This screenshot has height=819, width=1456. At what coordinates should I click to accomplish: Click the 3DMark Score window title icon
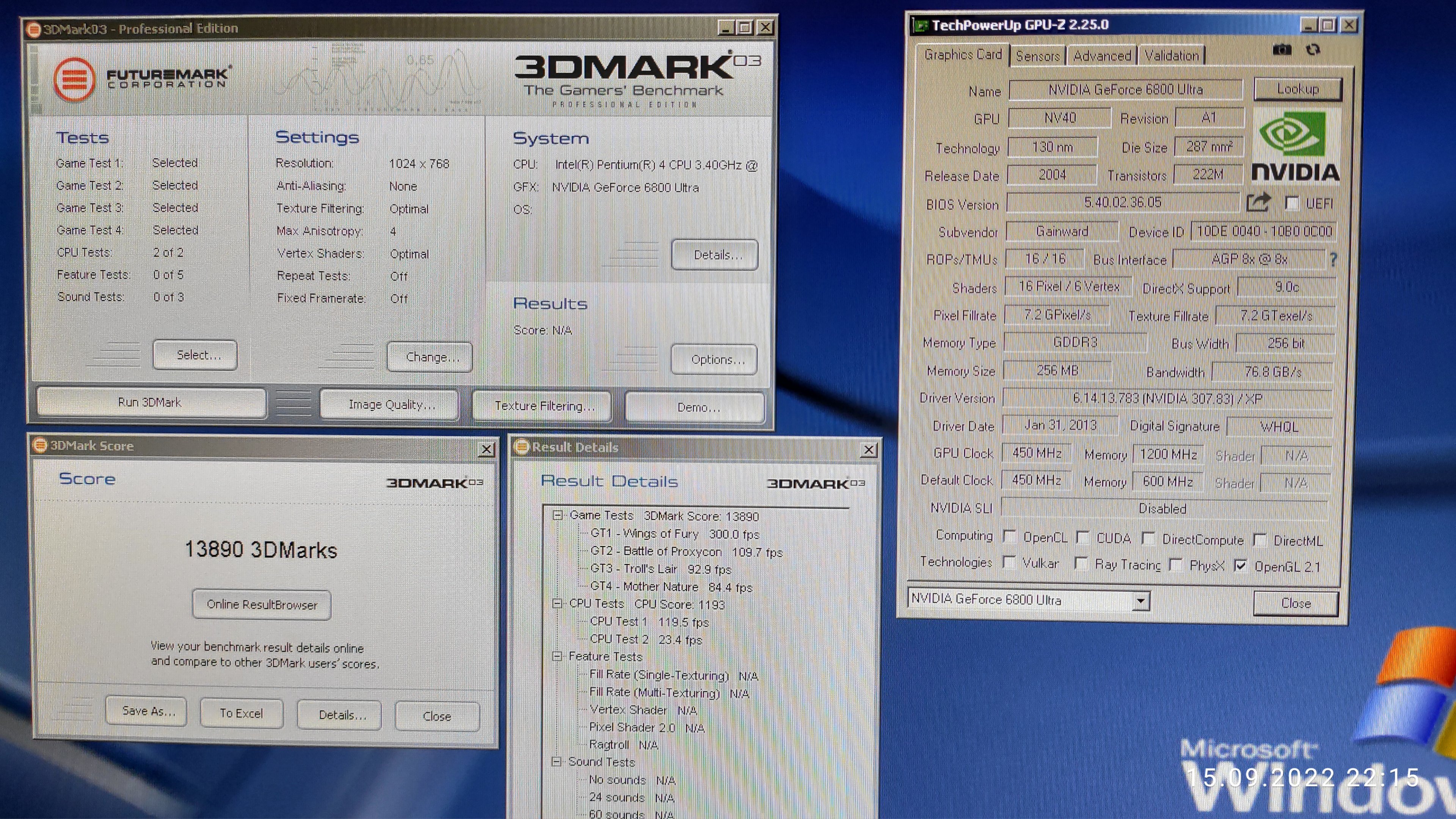pos(40,446)
